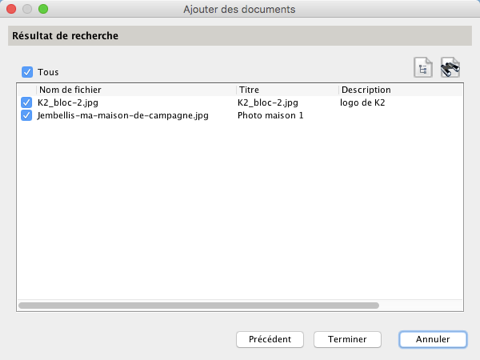This screenshot has width=480, height=360.
Task: Click the K2_bloc-2.jpg title cell
Action: click(x=268, y=103)
